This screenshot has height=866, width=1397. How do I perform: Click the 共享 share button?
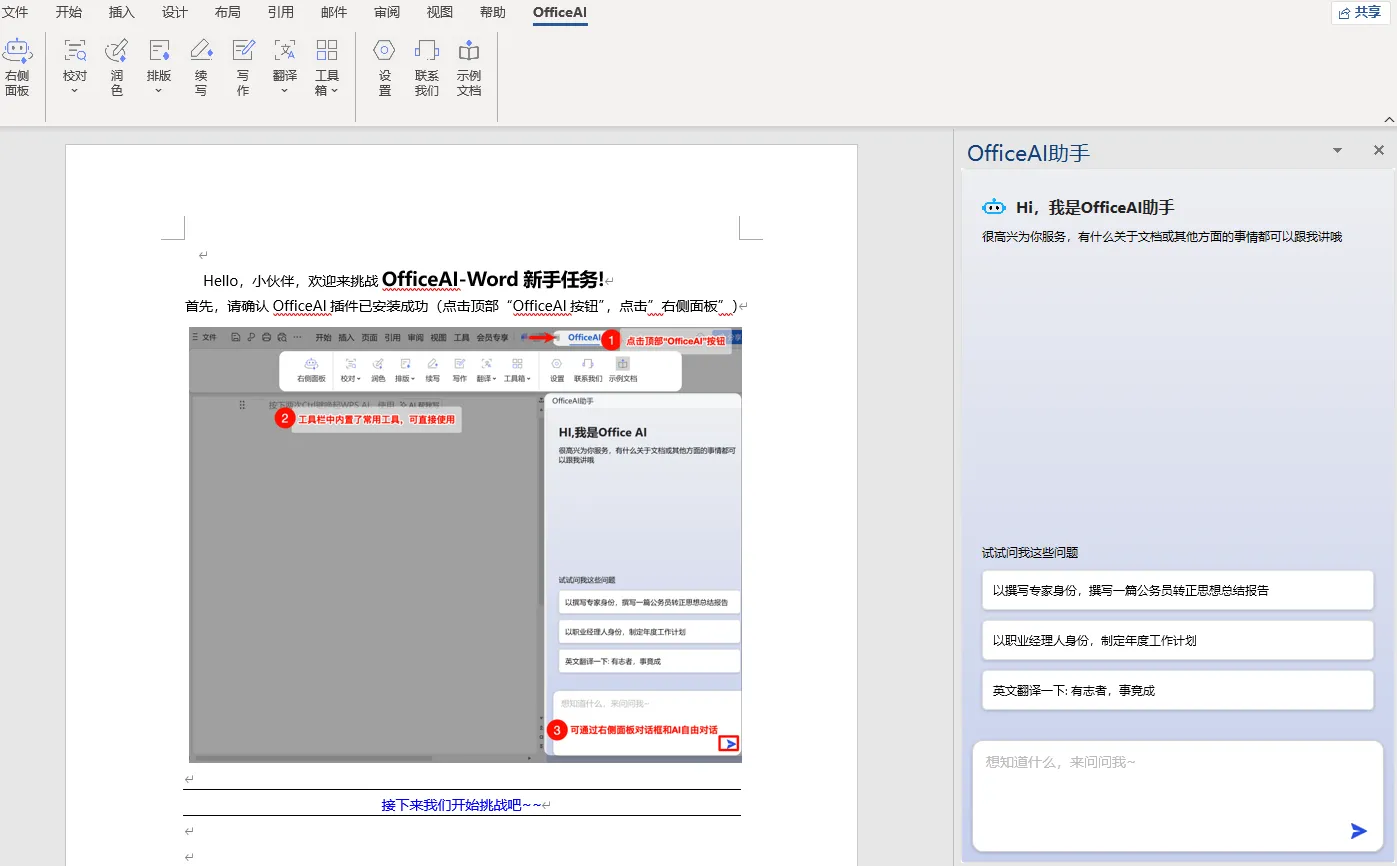1358,13
